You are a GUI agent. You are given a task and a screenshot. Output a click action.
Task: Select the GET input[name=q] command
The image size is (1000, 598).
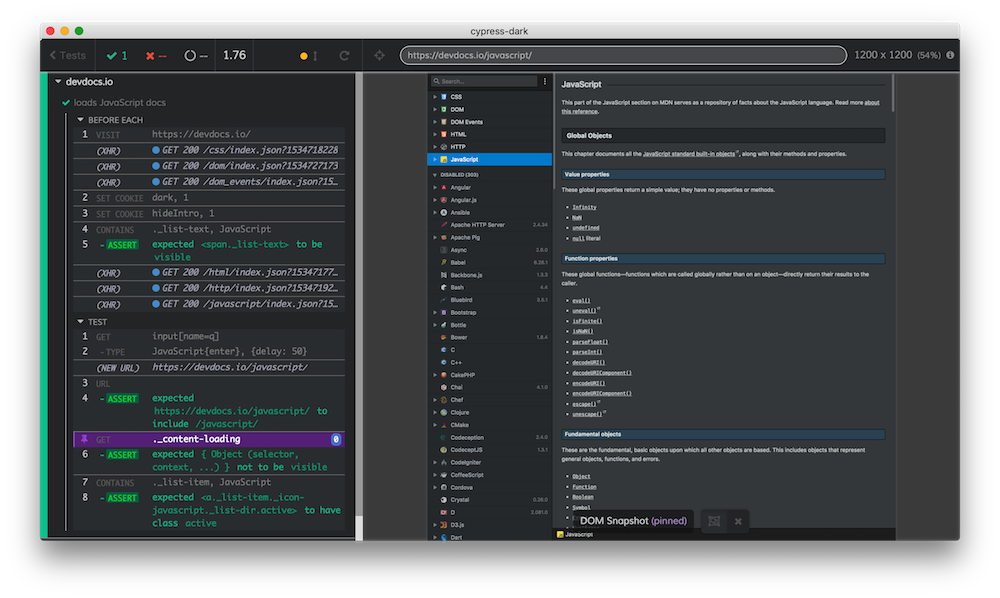pos(209,336)
